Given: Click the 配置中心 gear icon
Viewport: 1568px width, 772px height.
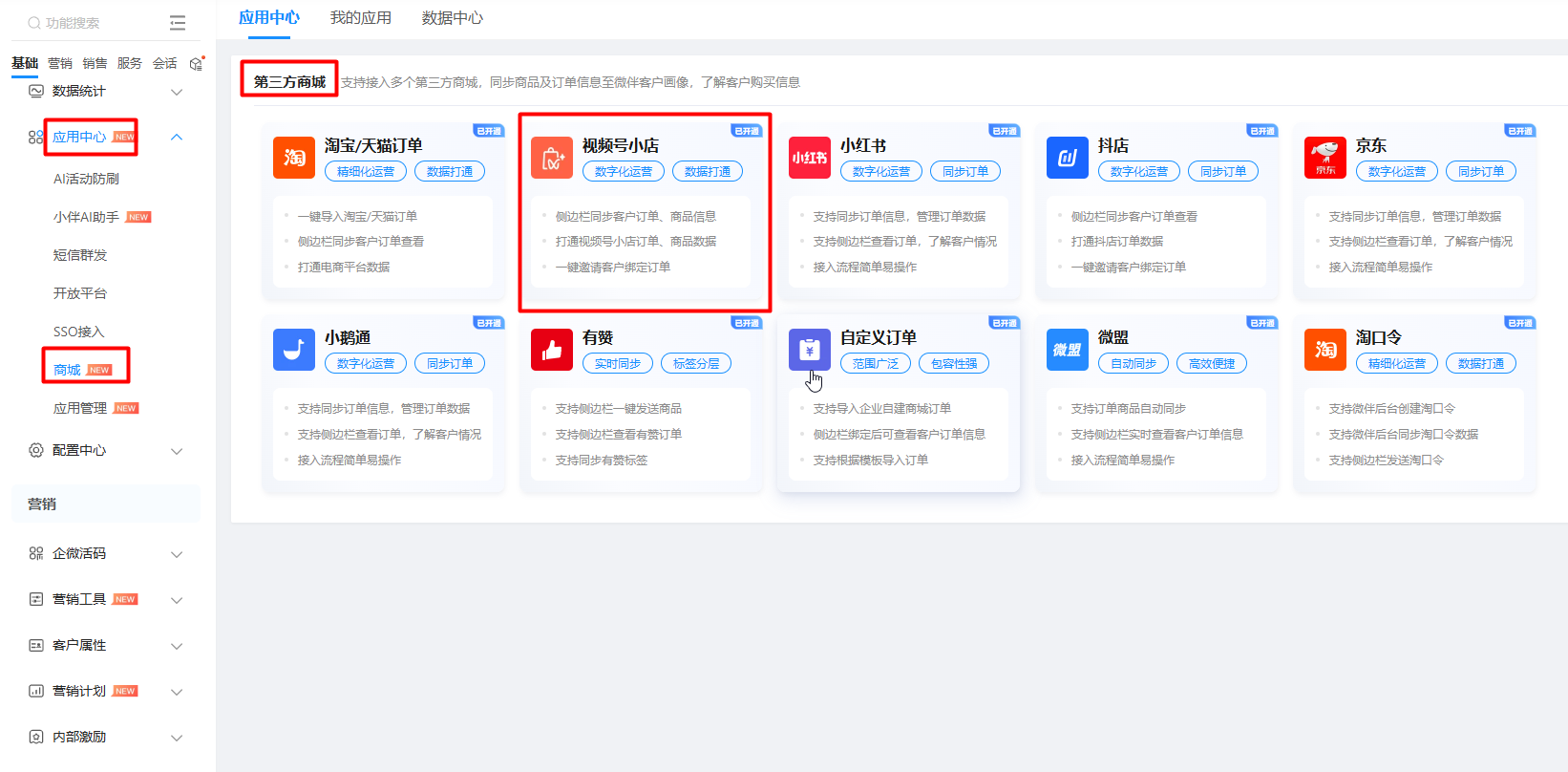Looking at the screenshot, I should click(36, 450).
